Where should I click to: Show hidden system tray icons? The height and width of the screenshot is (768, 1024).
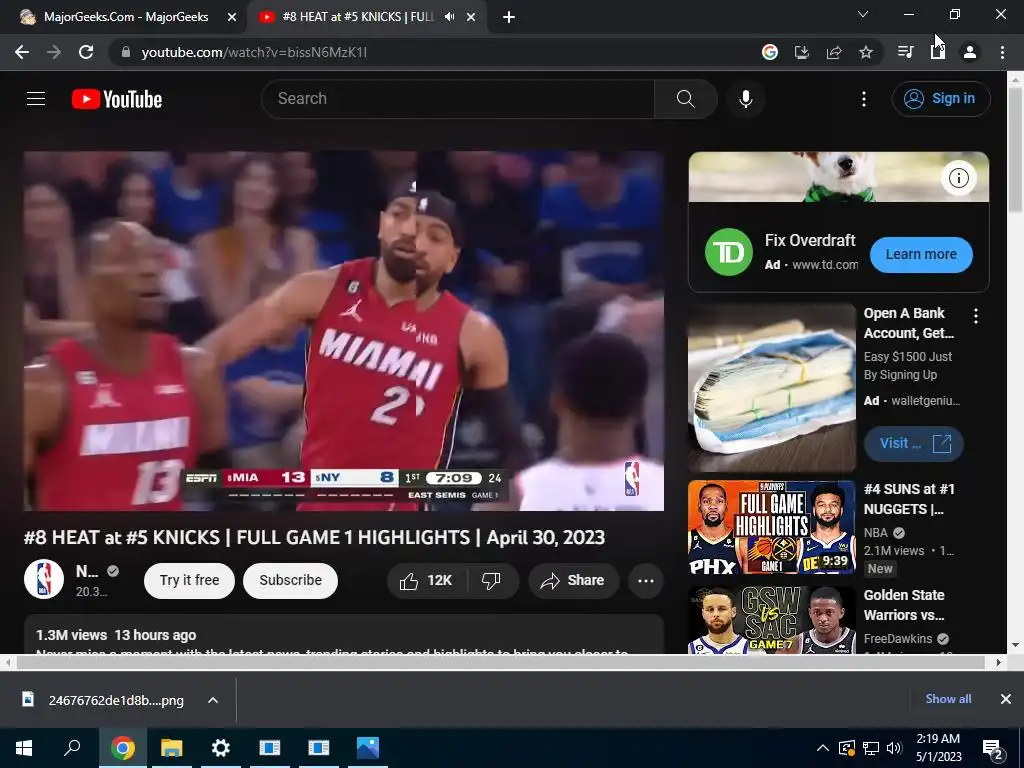[x=823, y=748]
